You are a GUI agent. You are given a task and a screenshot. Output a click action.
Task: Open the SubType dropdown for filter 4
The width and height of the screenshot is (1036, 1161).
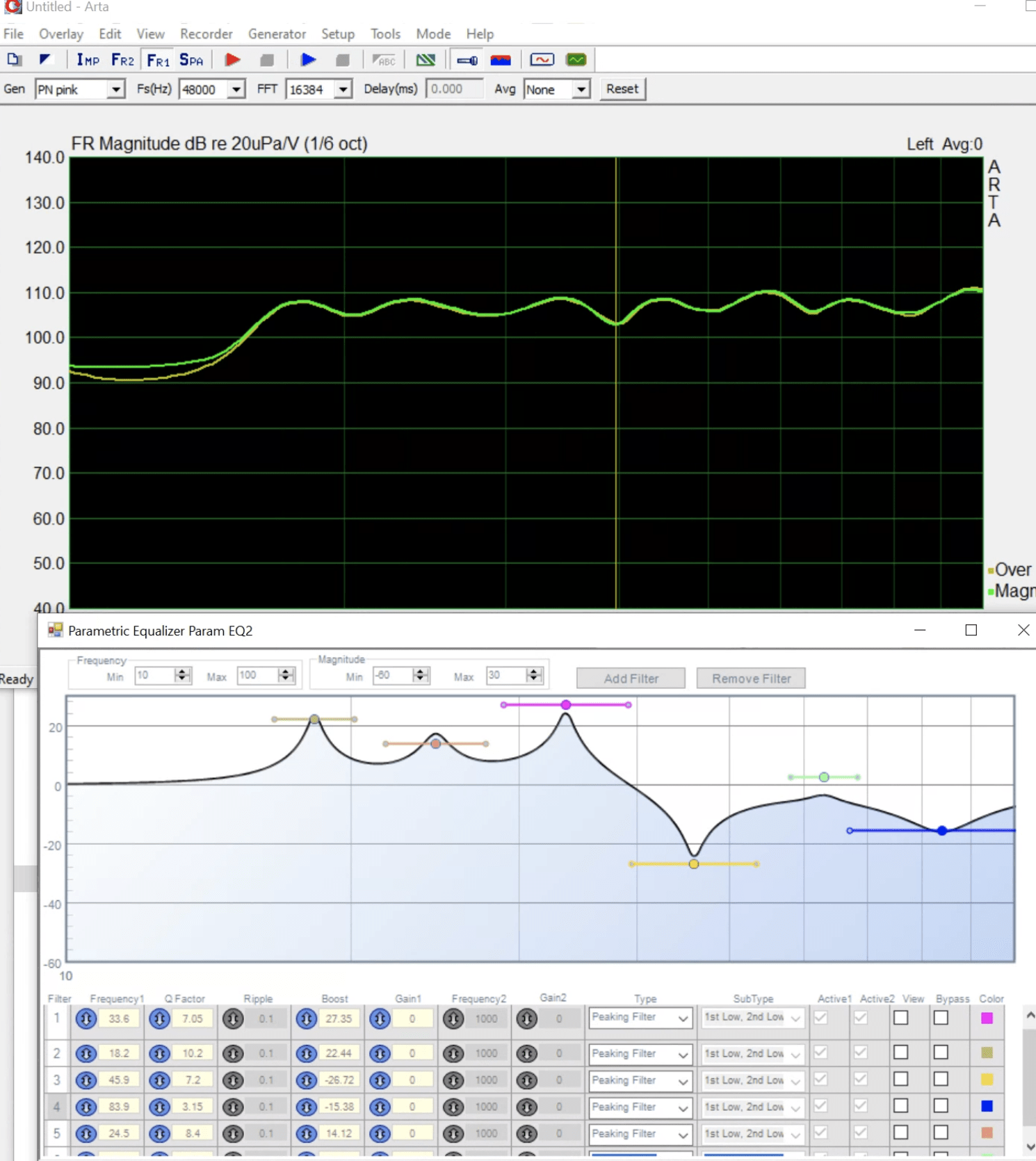(753, 1107)
